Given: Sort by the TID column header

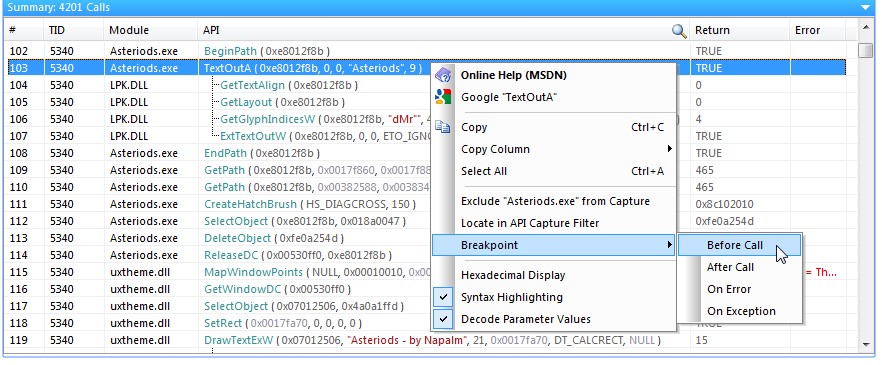Looking at the screenshot, I should coord(74,30).
